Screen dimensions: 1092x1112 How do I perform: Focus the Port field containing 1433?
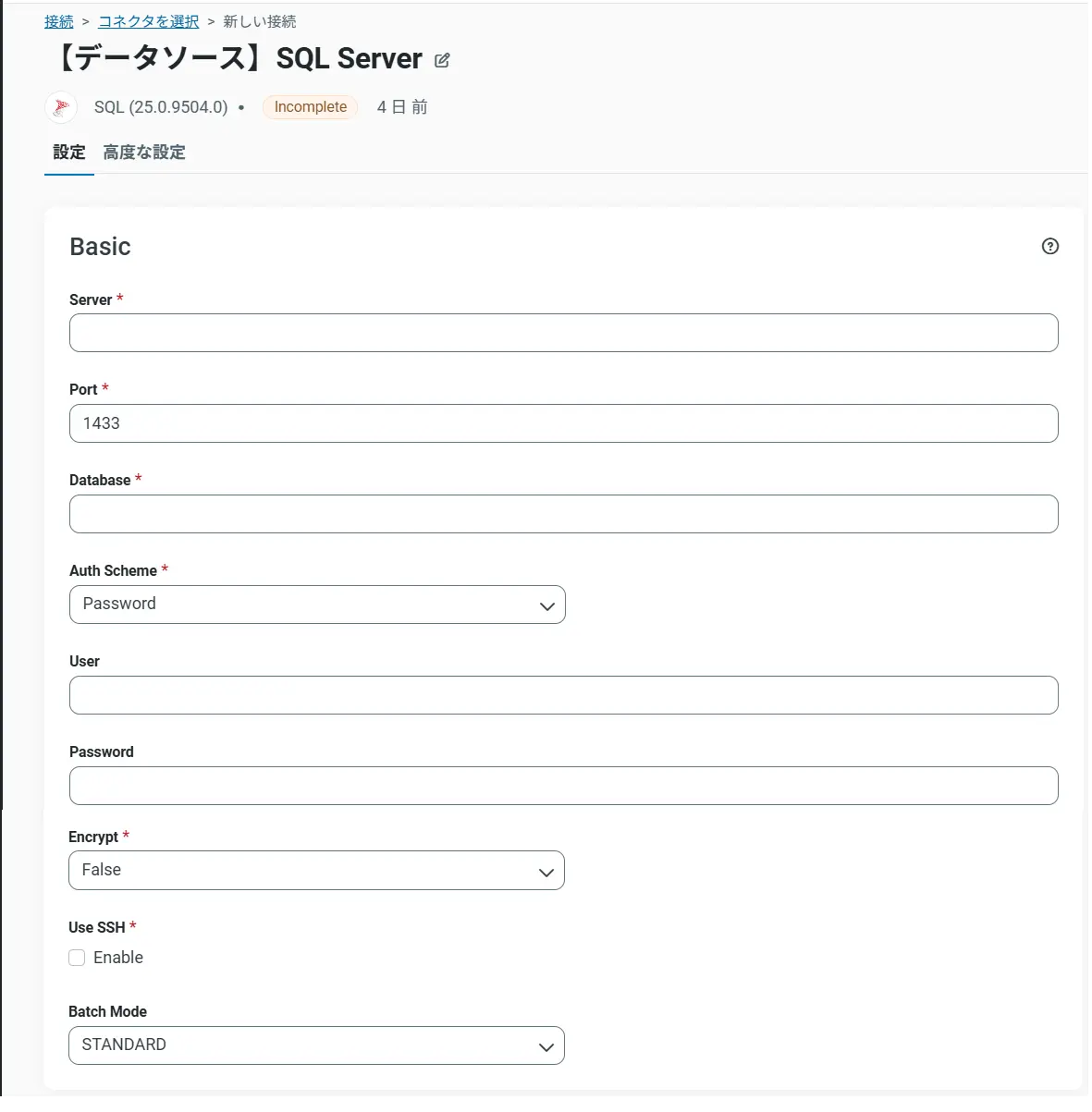tap(563, 423)
